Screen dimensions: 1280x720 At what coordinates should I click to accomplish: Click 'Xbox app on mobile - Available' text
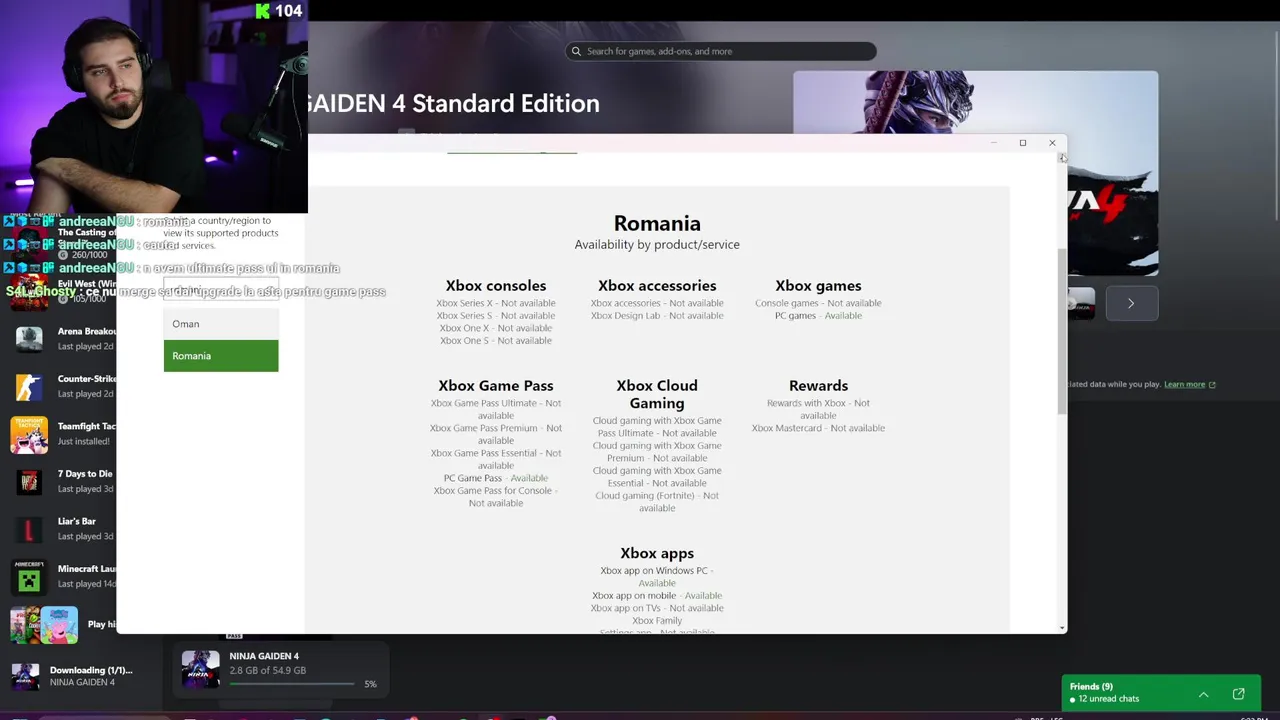point(657,596)
